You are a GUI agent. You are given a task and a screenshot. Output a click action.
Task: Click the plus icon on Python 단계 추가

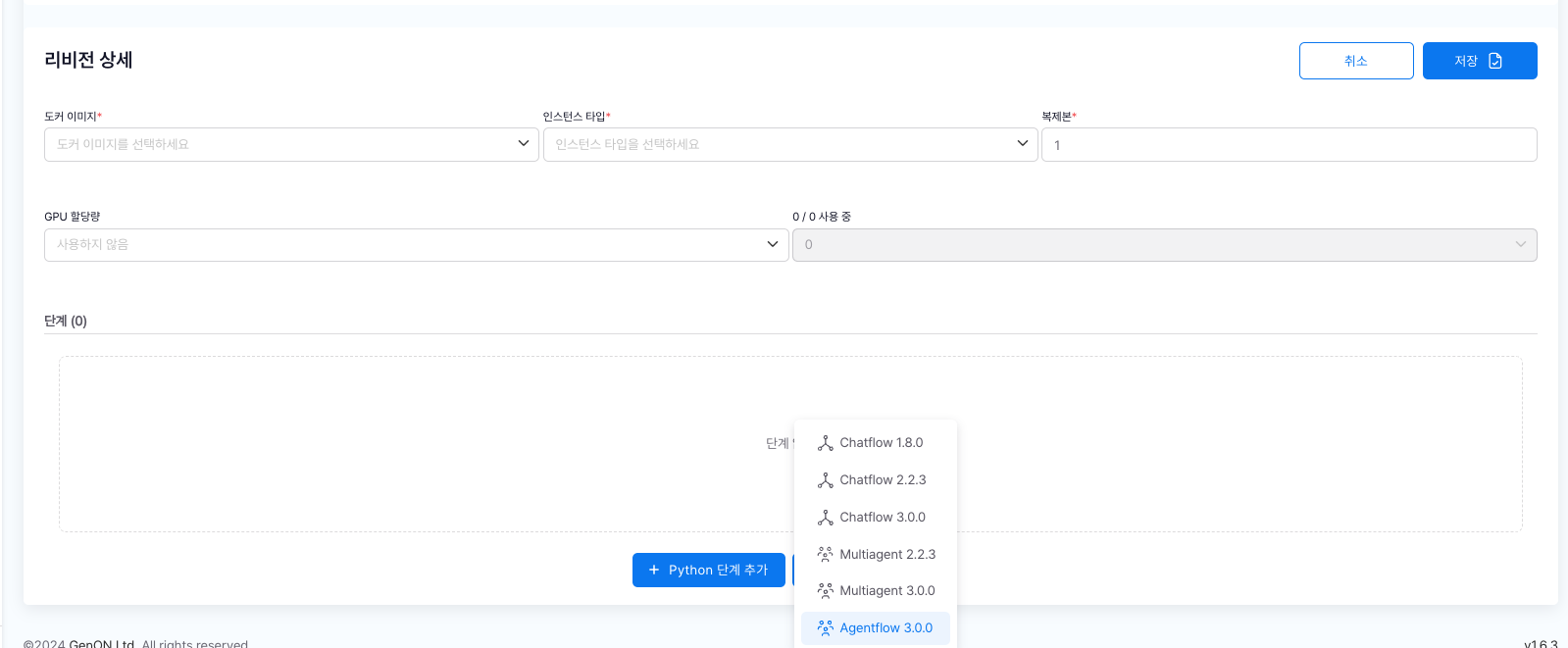click(x=654, y=570)
